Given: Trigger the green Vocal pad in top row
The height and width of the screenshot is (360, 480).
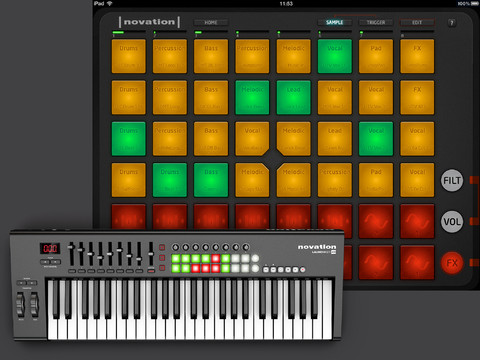Looking at the screenshot, I should [x=335, y=56].
